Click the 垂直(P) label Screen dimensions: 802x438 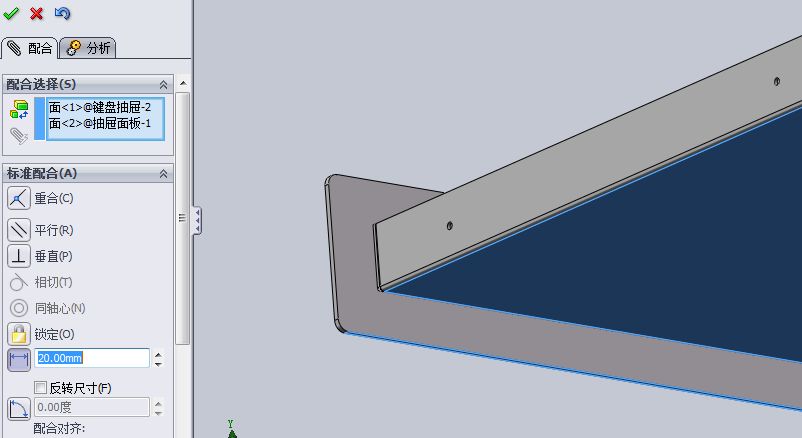tap(53, 256)
